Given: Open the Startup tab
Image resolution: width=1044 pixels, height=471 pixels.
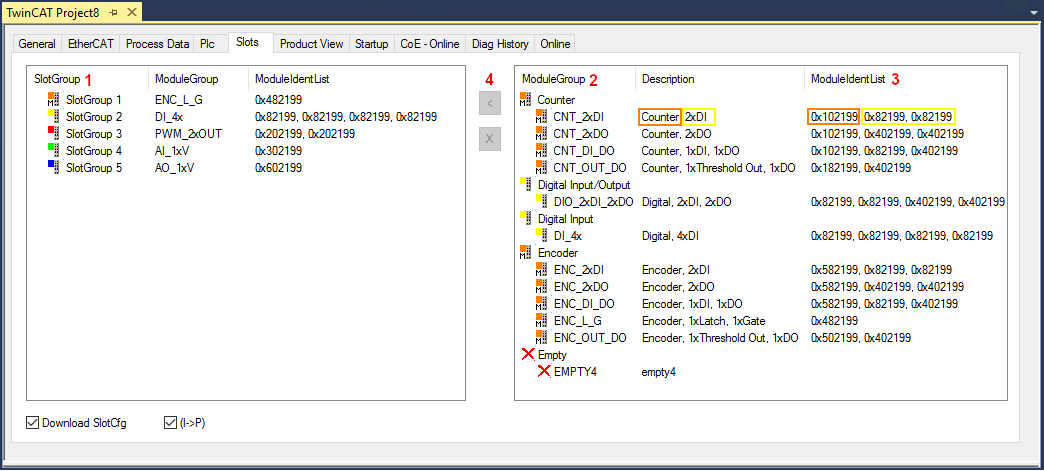Looking at the screenshot, I should (372, 44).
